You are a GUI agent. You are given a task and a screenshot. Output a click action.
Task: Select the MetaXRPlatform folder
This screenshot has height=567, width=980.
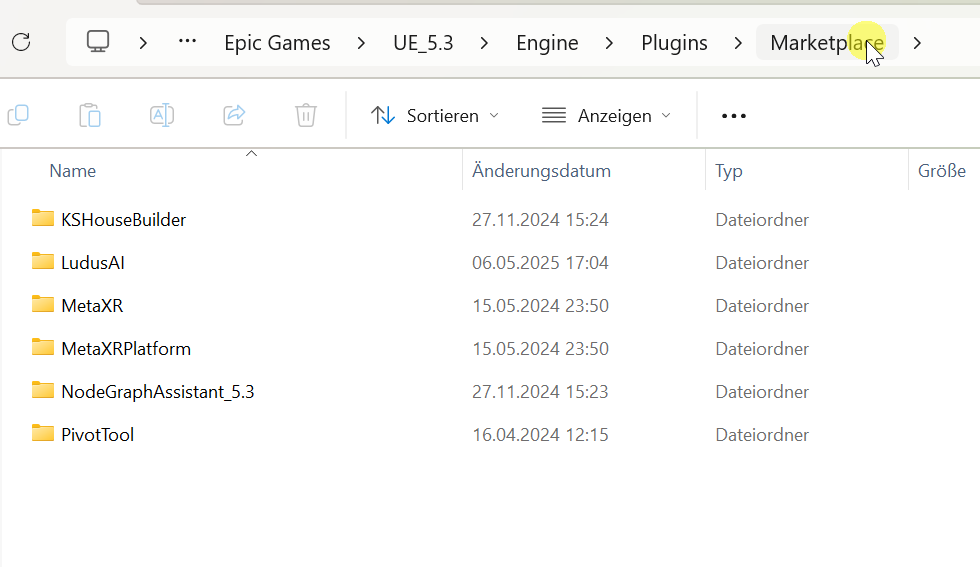[x=125, y=348]
